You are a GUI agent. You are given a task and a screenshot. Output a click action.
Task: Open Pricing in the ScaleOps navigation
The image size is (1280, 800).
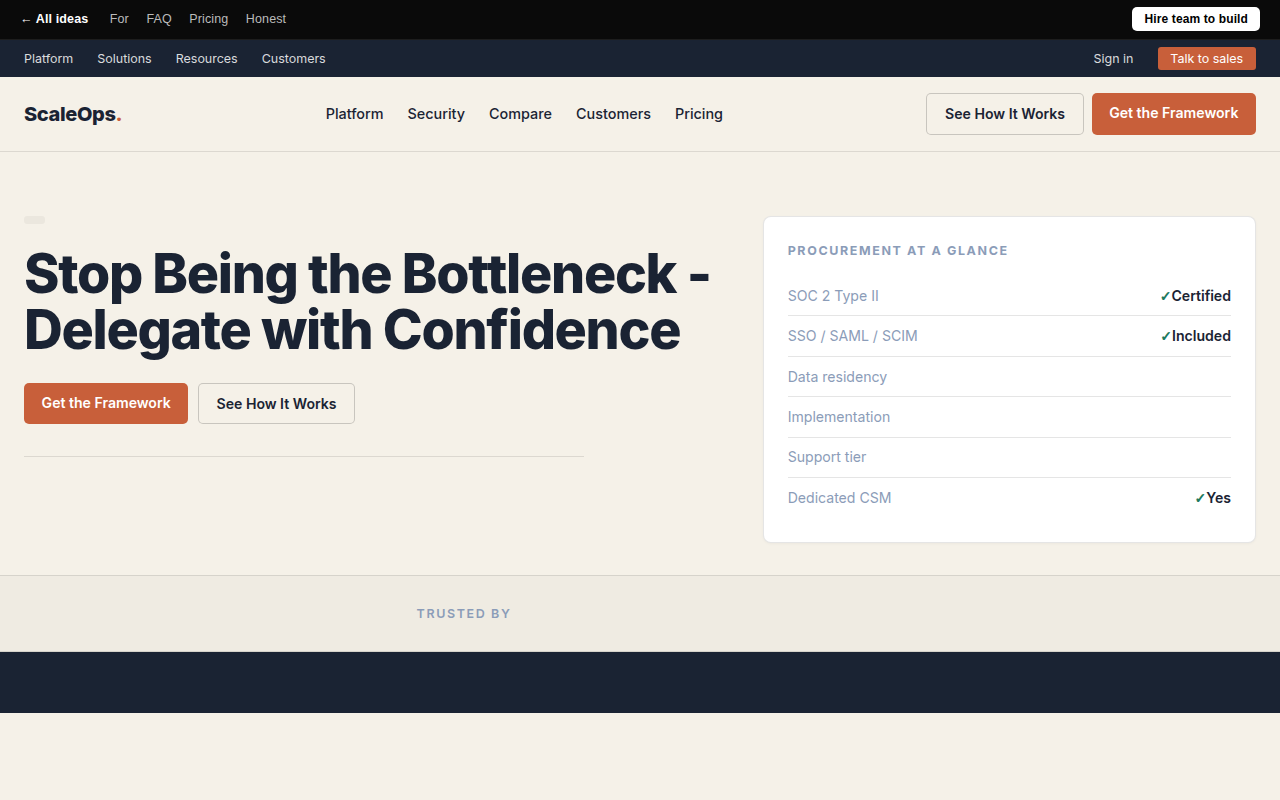click(699, 114)
